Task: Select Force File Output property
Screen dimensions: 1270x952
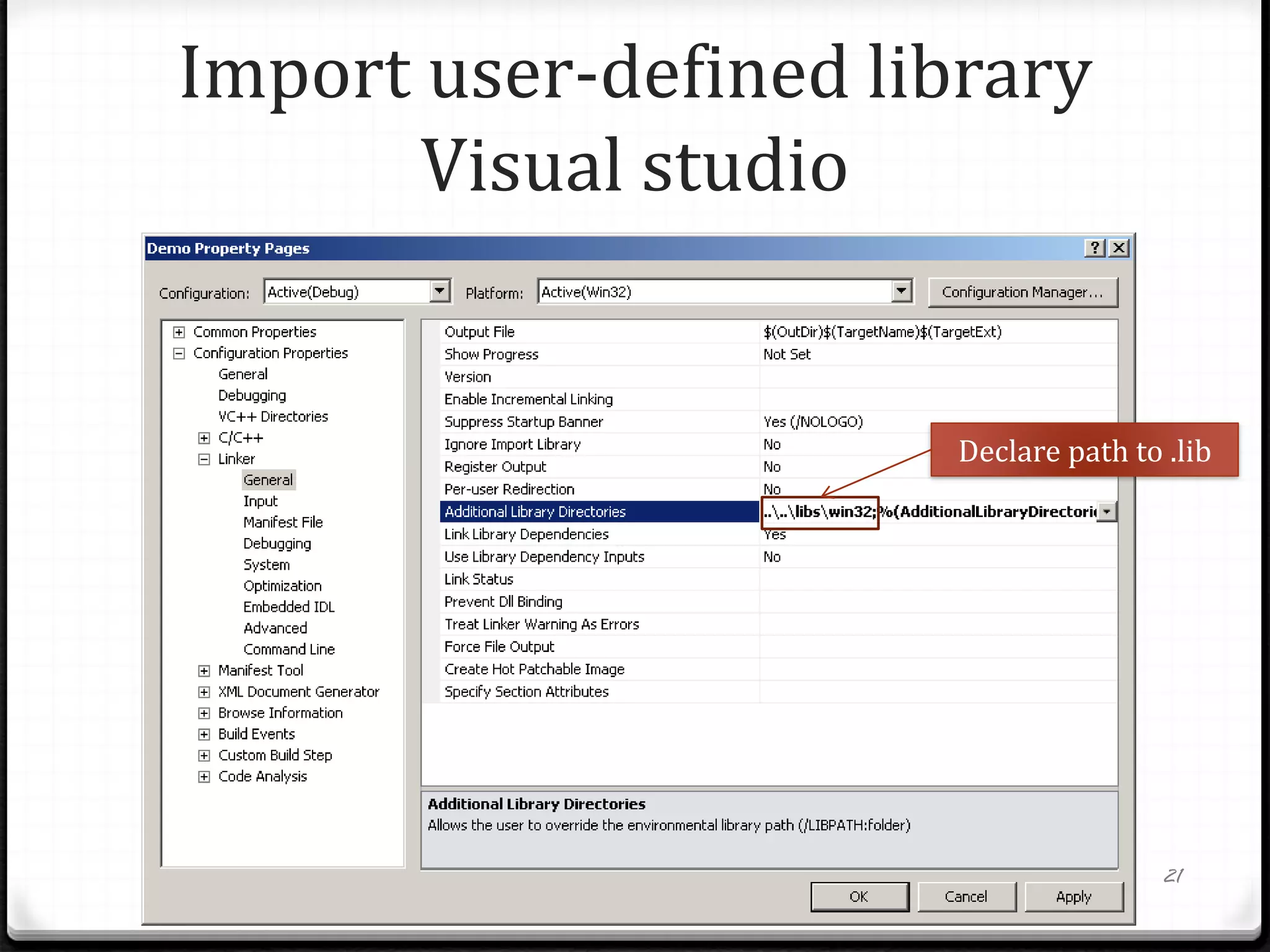Action: [599, 647]
